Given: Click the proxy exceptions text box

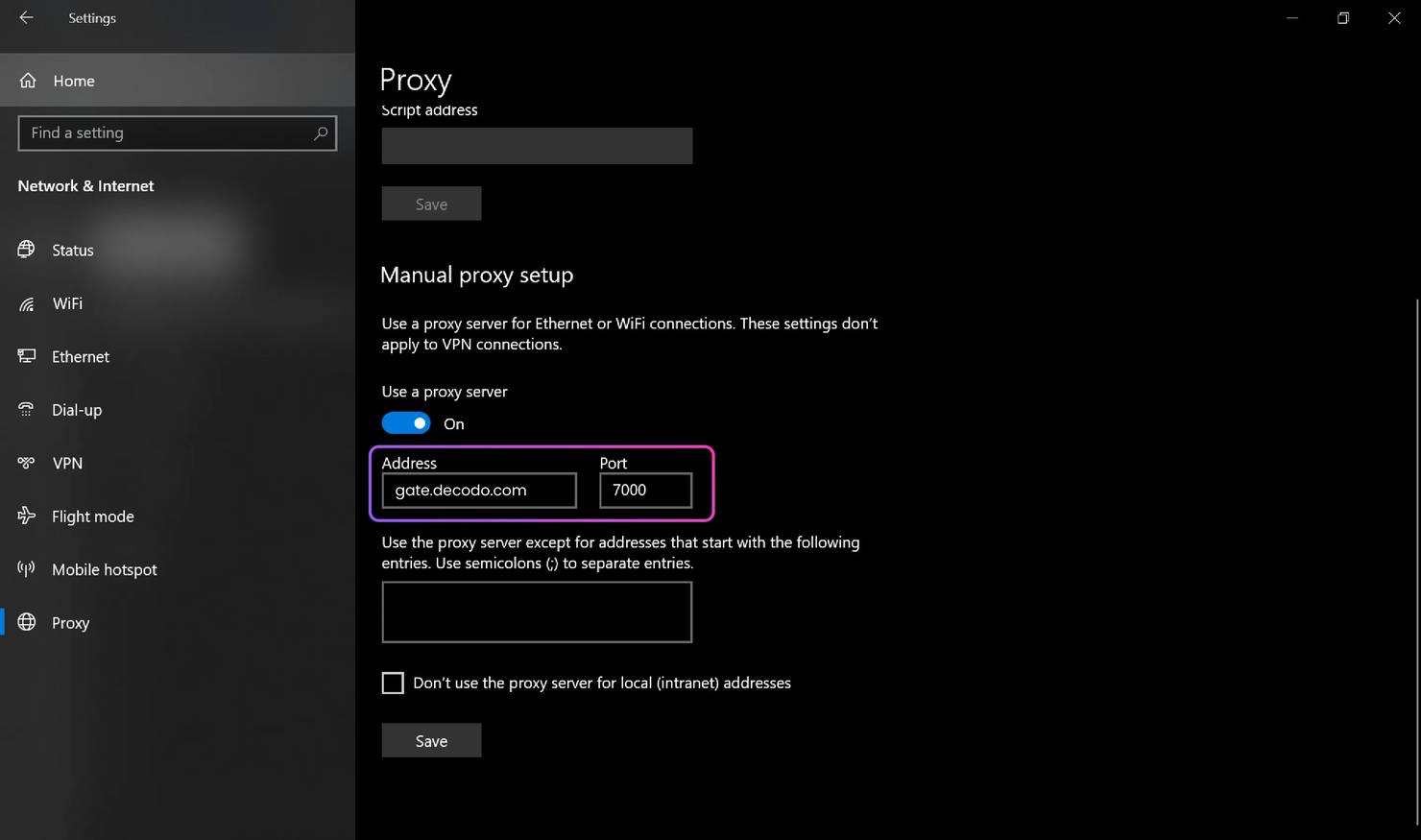Looking at the screenshot, I should click(x=537, y=612).
